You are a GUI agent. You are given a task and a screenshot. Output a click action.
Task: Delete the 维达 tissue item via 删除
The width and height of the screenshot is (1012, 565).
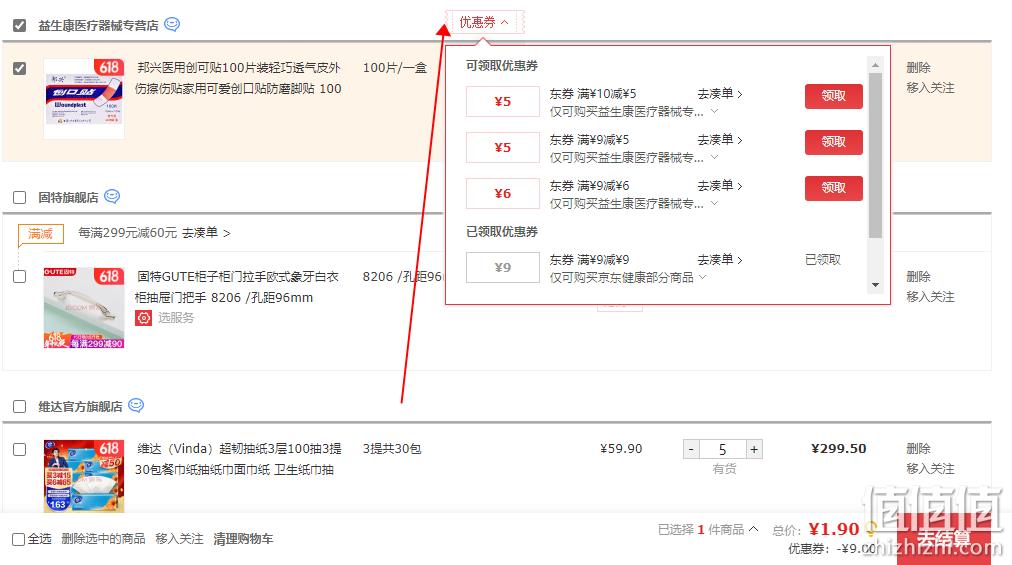click(918, 448)
